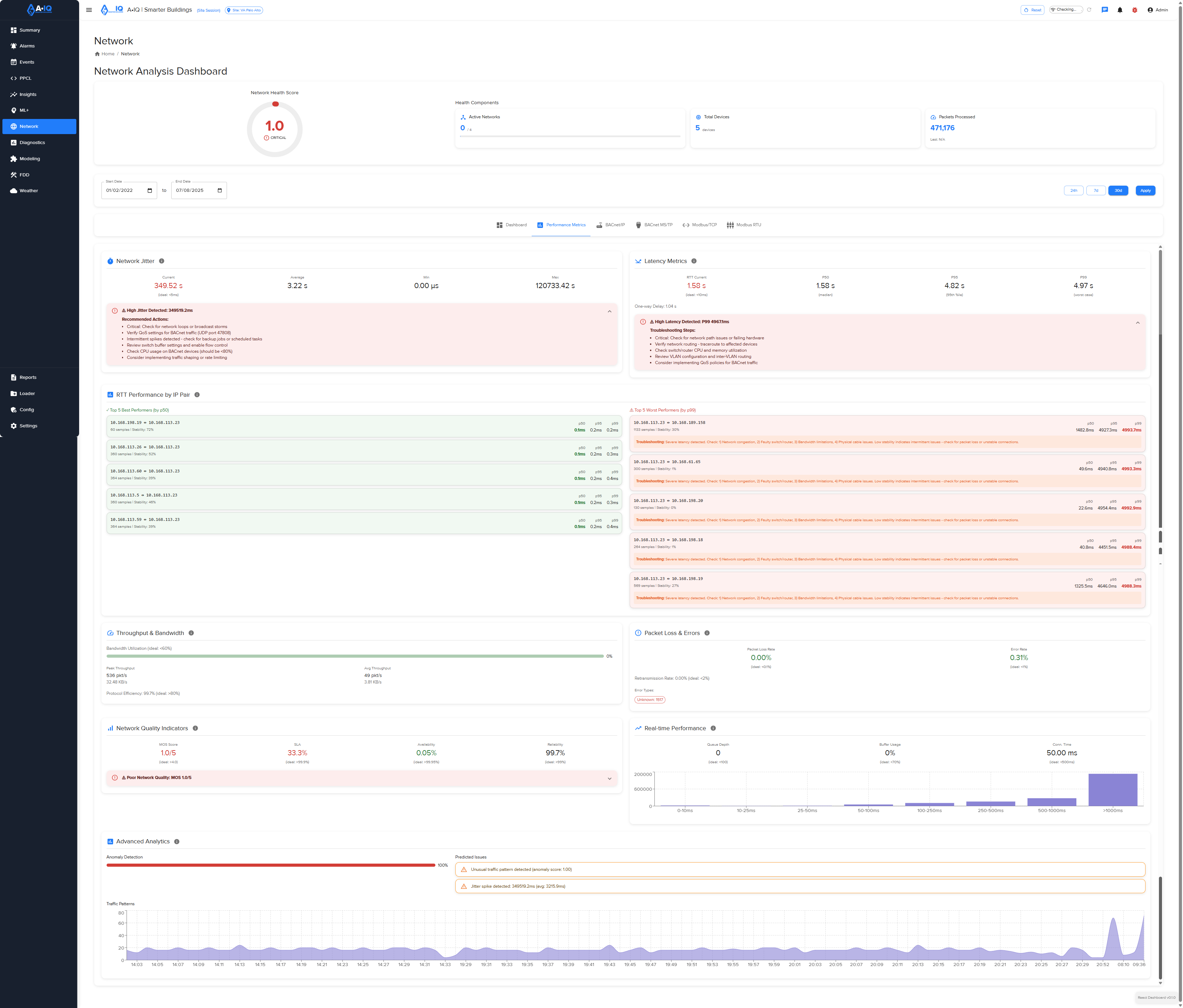The image size is (1183, 1008).
Task: Click info icon beside Network Jitter
Action: [x=162, y=261]
